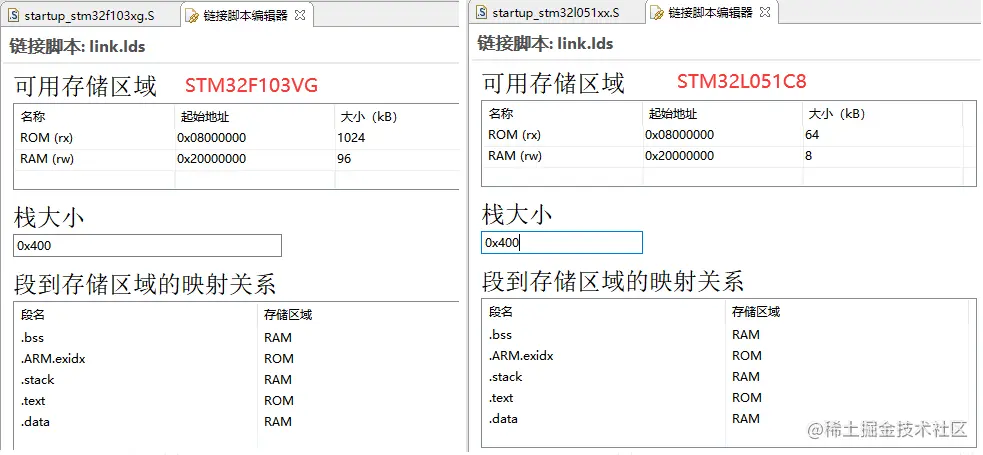Image resolution: width=983 pixels, height=455 pixels.
Task: Close the left window's 链接脚本编辑器 tab
Action: point(300,15)
